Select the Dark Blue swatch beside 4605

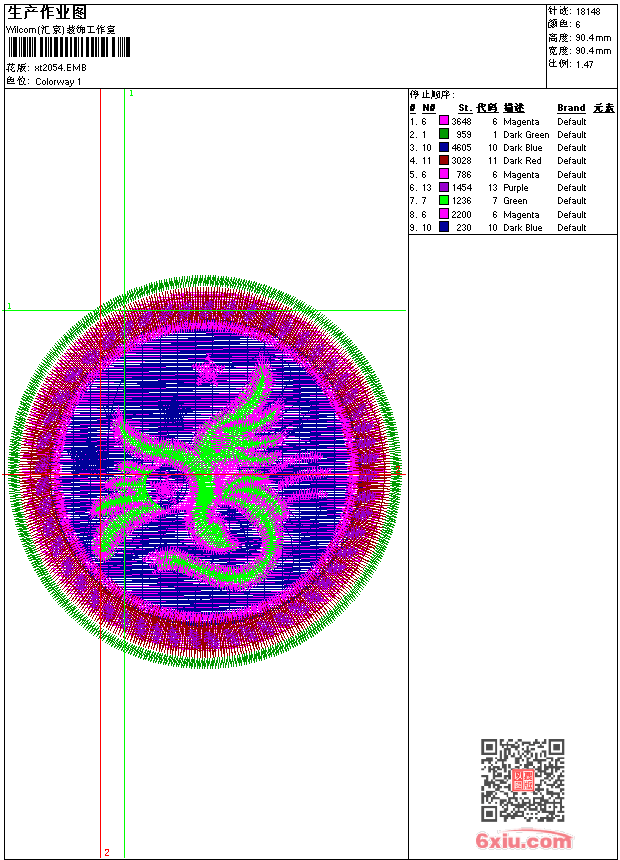pos(444,147)
